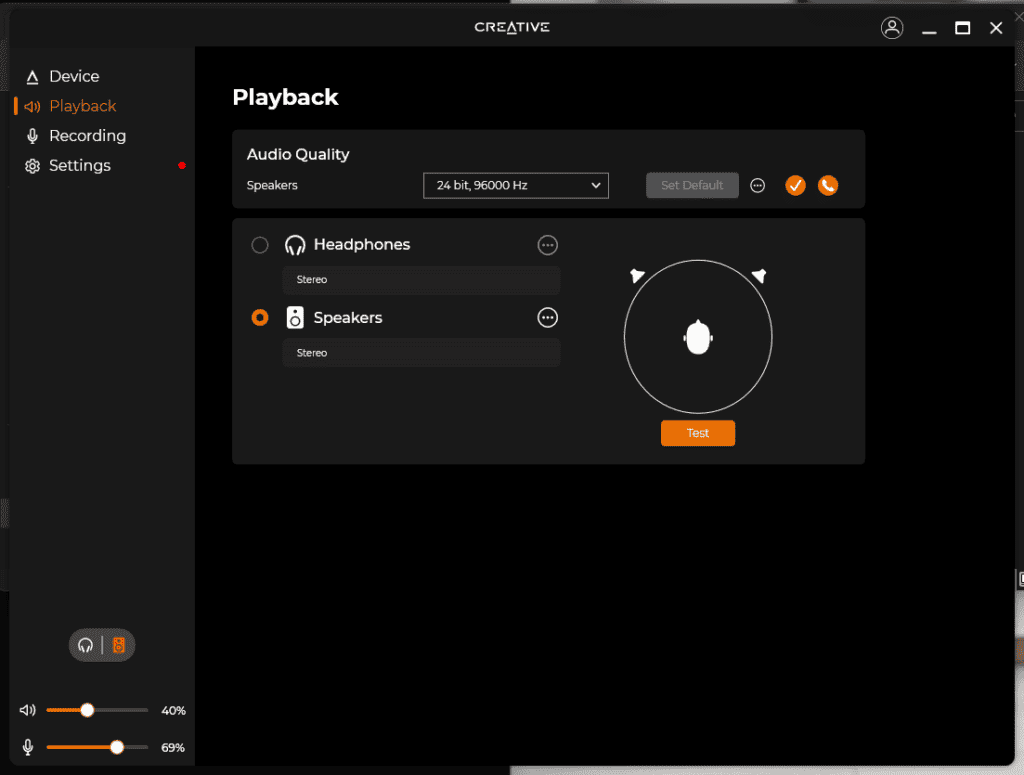The width and height of the screenshot is (1024, 775).
Task: Adjust the microphone level slider
Action: pyautogui.click(x=117, y=747)
